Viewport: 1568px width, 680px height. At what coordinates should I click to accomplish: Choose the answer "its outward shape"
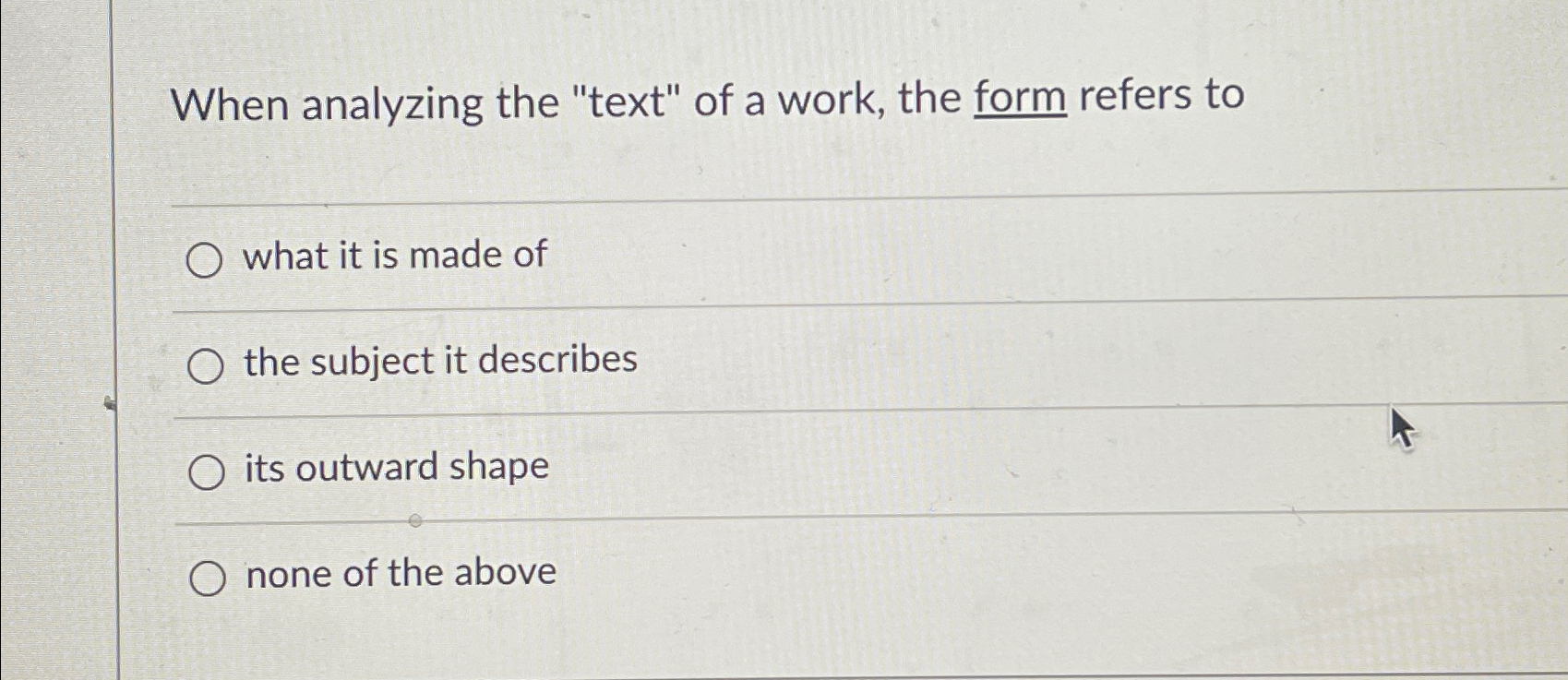click(395, 467)
